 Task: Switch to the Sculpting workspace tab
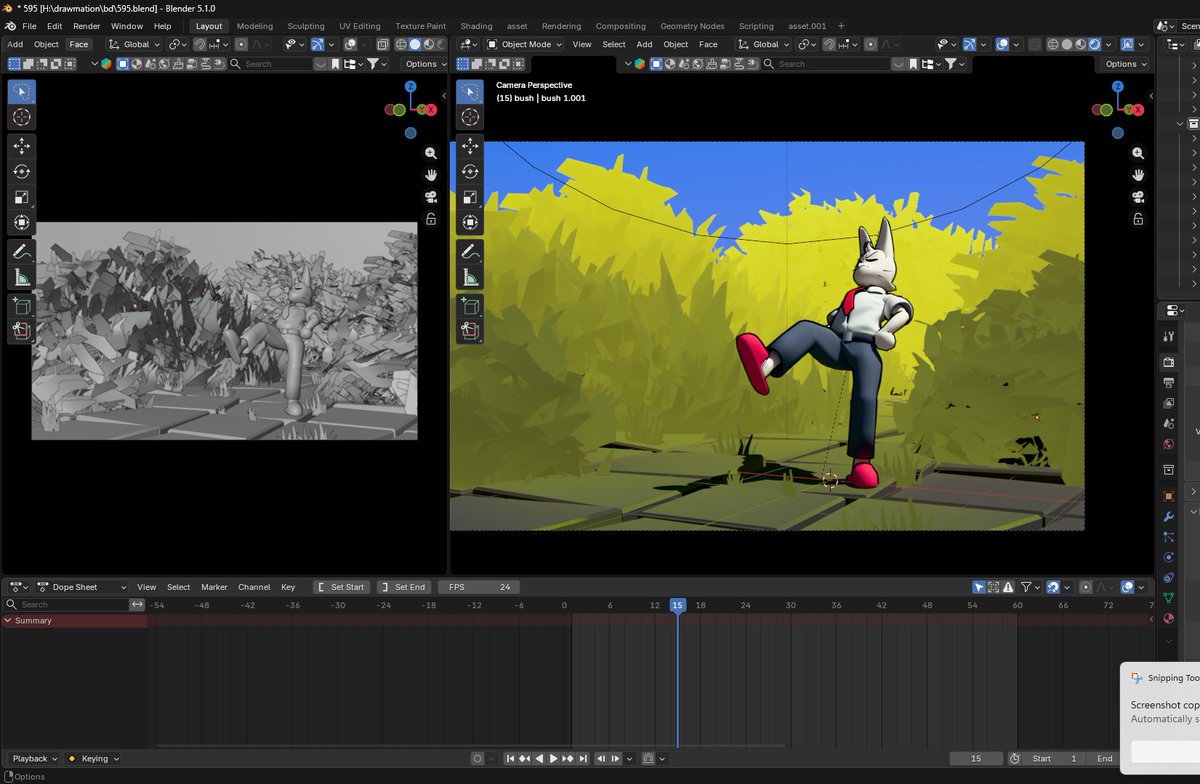point(306,26)
